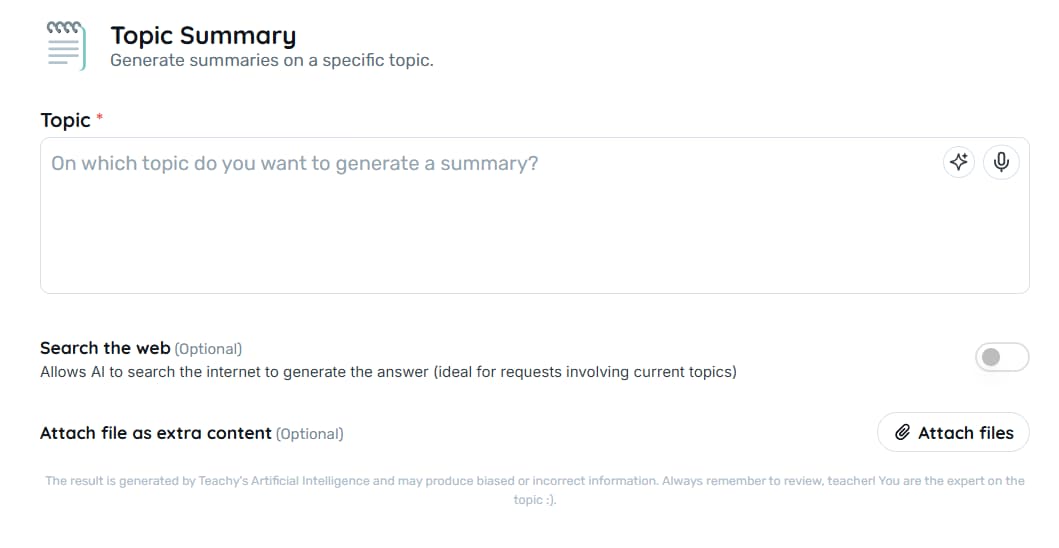Click the '(Optional)' tag beside Attach file

[x=309, y=434]
